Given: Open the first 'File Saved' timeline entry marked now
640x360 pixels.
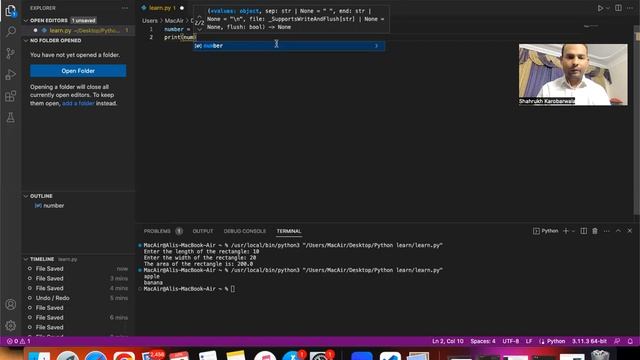Looking at the screenshot, I should (78, 269).
